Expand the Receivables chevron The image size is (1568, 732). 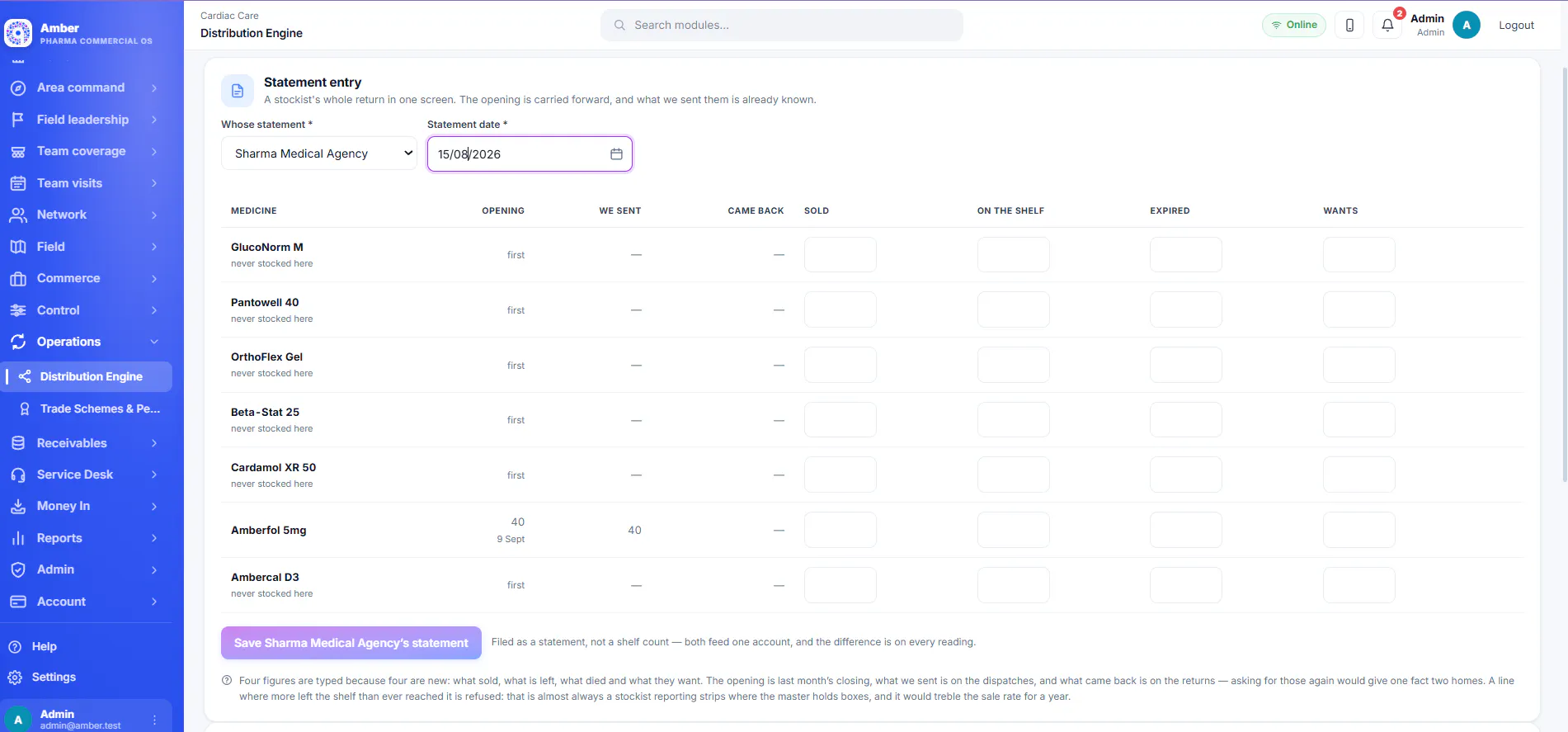[x=154, y=443]
